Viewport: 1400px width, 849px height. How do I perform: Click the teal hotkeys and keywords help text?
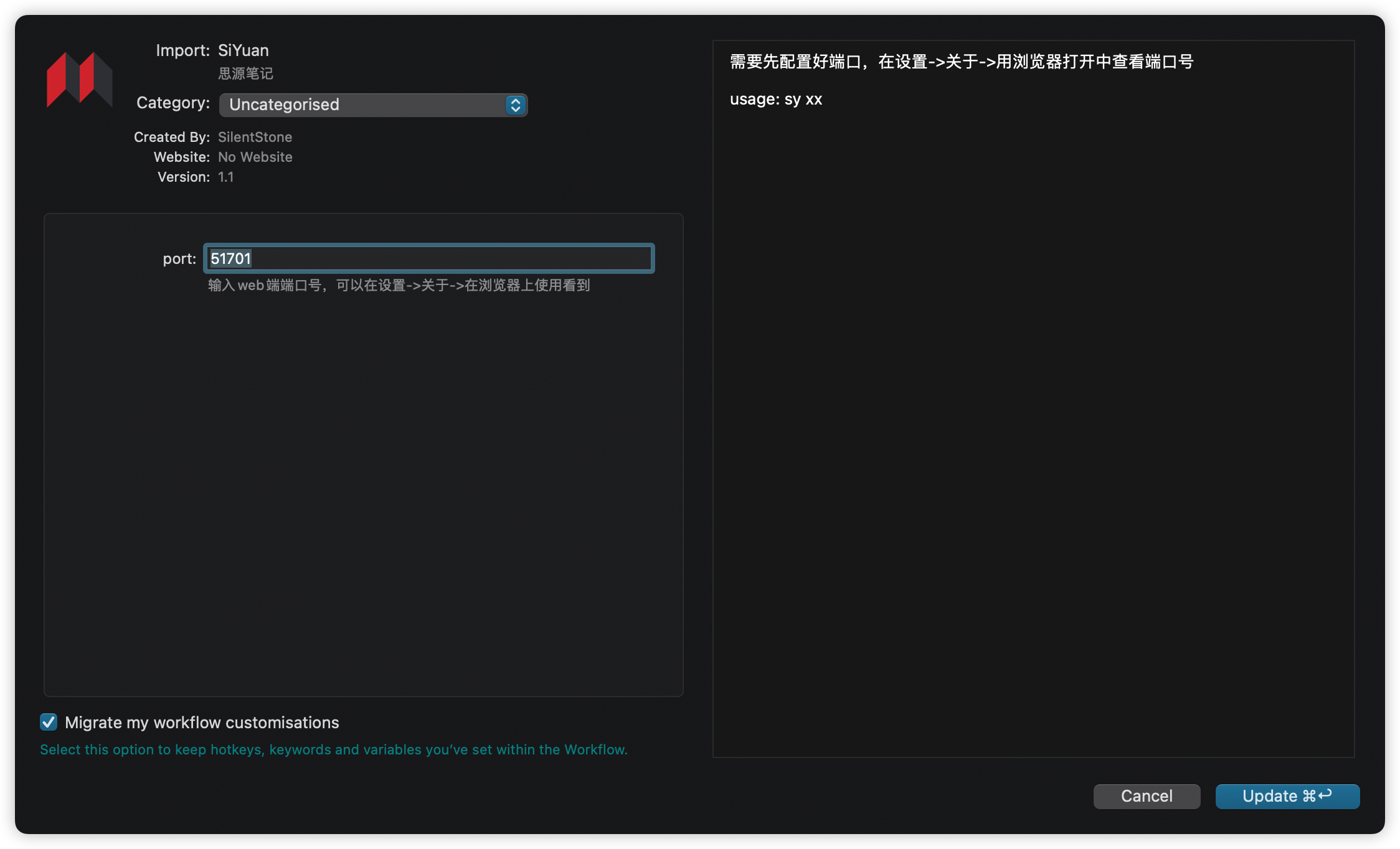coord(334,749)
